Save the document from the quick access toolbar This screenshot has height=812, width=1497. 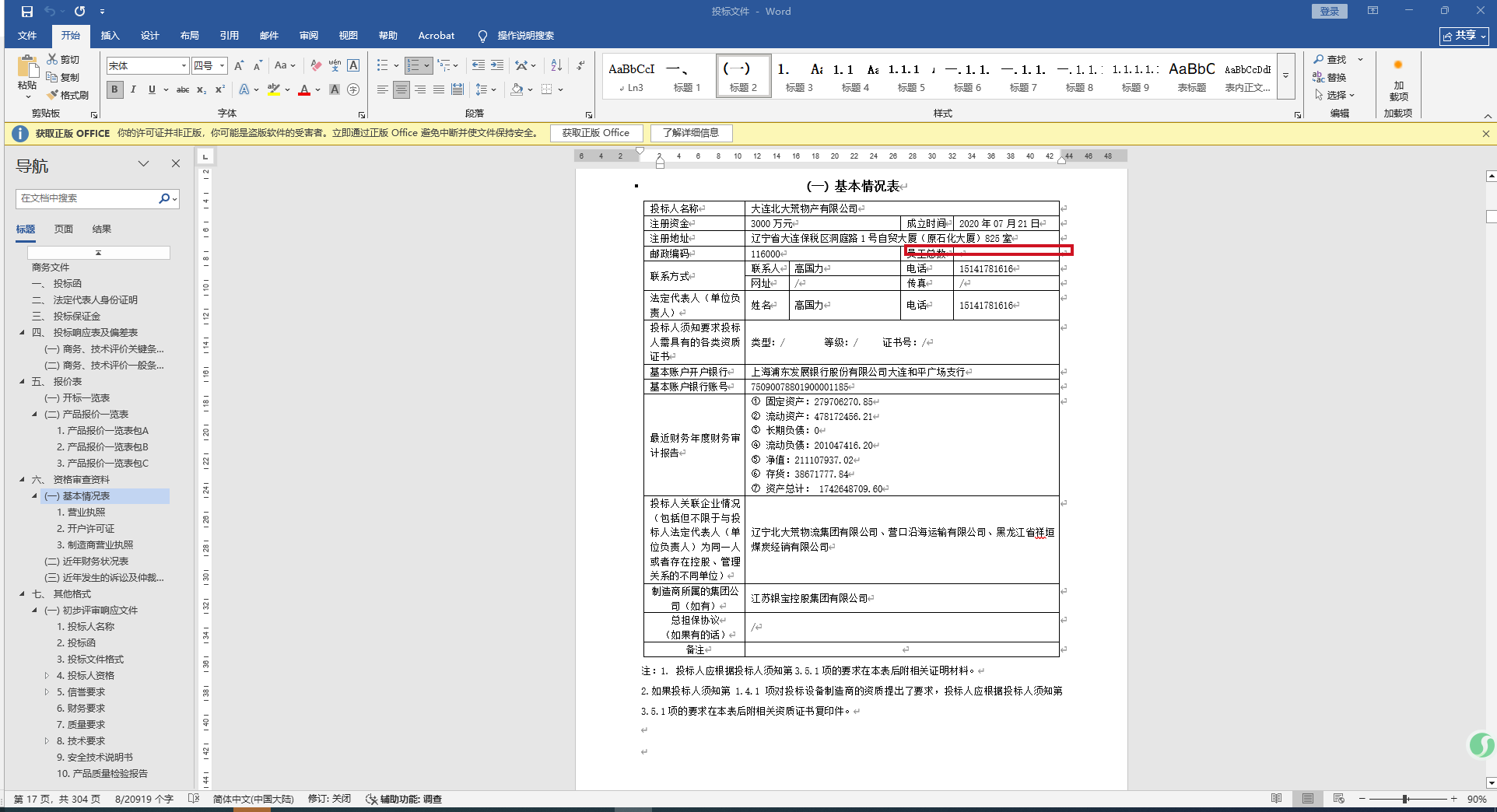pyautogui.click(x=27, y=12)
